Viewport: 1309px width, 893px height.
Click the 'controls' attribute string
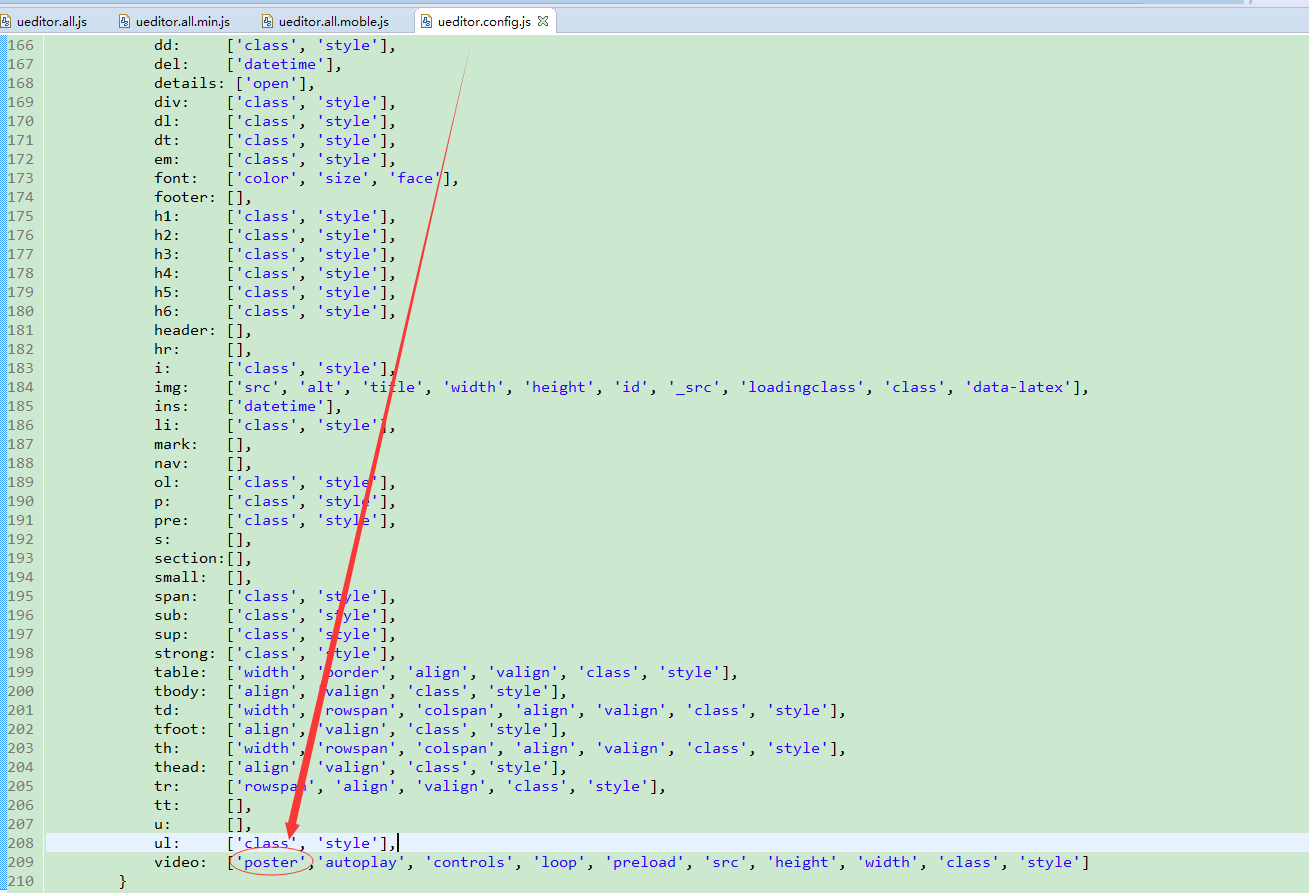470,862
